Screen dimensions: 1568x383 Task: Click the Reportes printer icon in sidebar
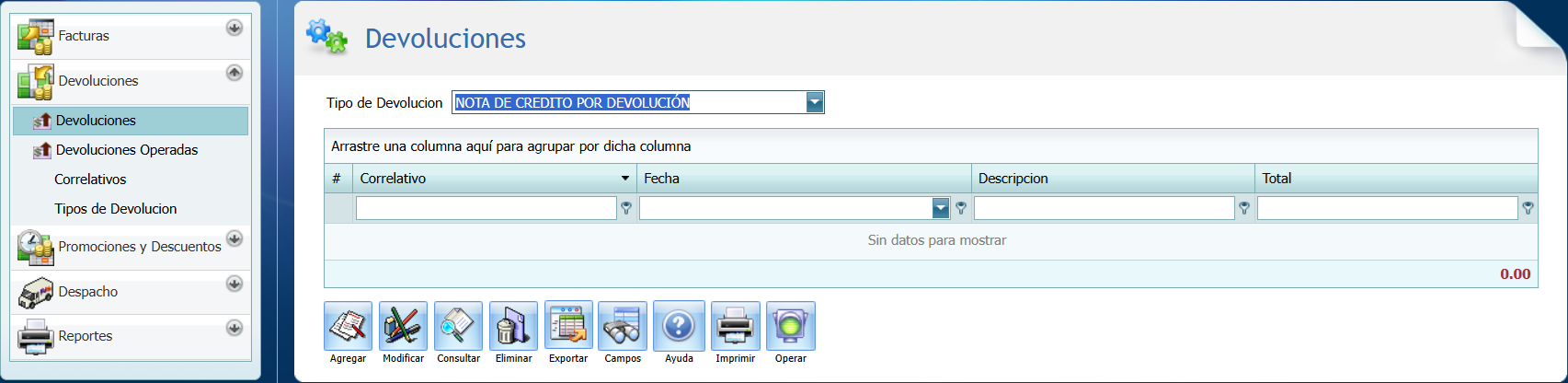pos(36,336)
